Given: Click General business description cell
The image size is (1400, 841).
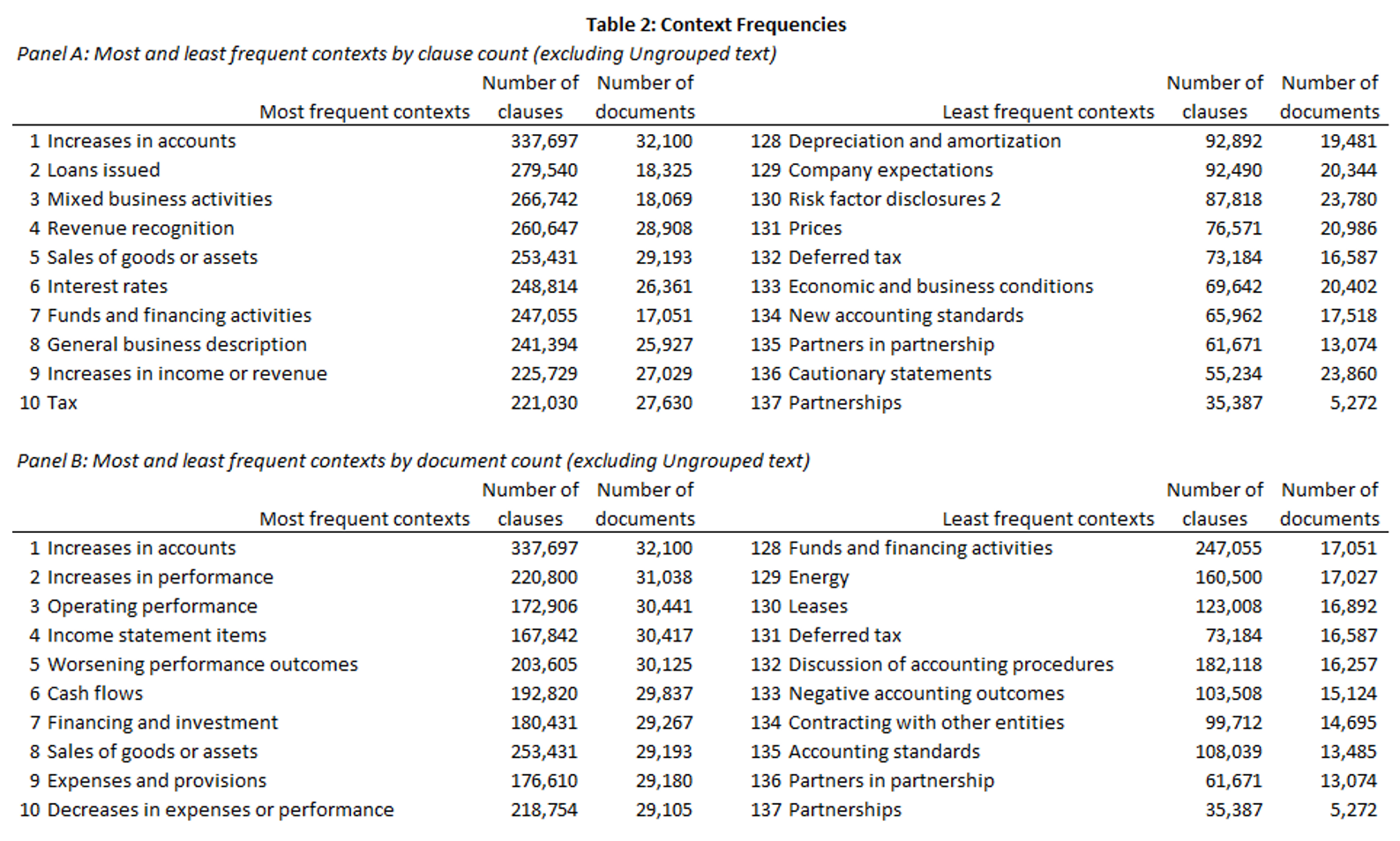Looking at the screenshot, I should point(176,345).
